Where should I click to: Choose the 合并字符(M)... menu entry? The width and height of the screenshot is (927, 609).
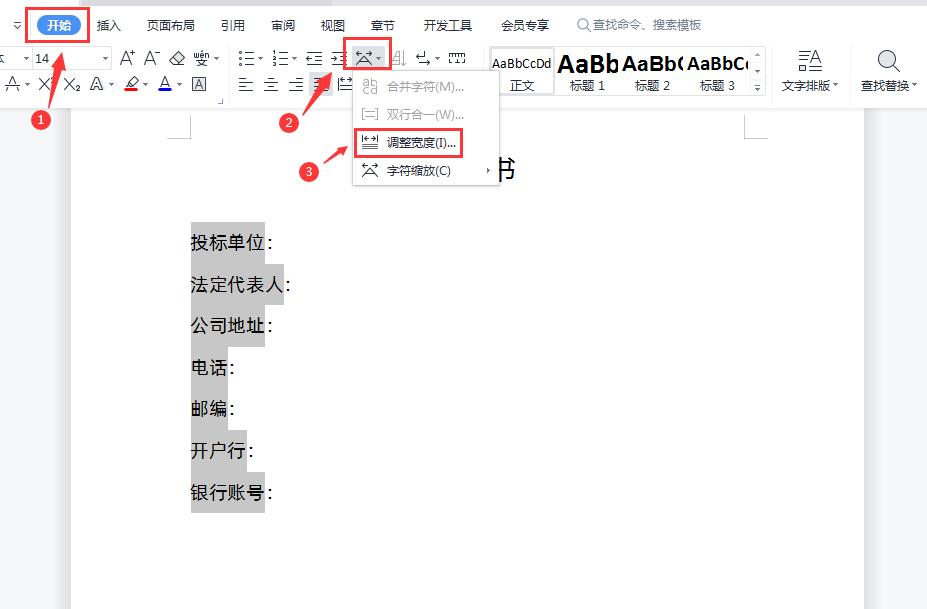426,87
